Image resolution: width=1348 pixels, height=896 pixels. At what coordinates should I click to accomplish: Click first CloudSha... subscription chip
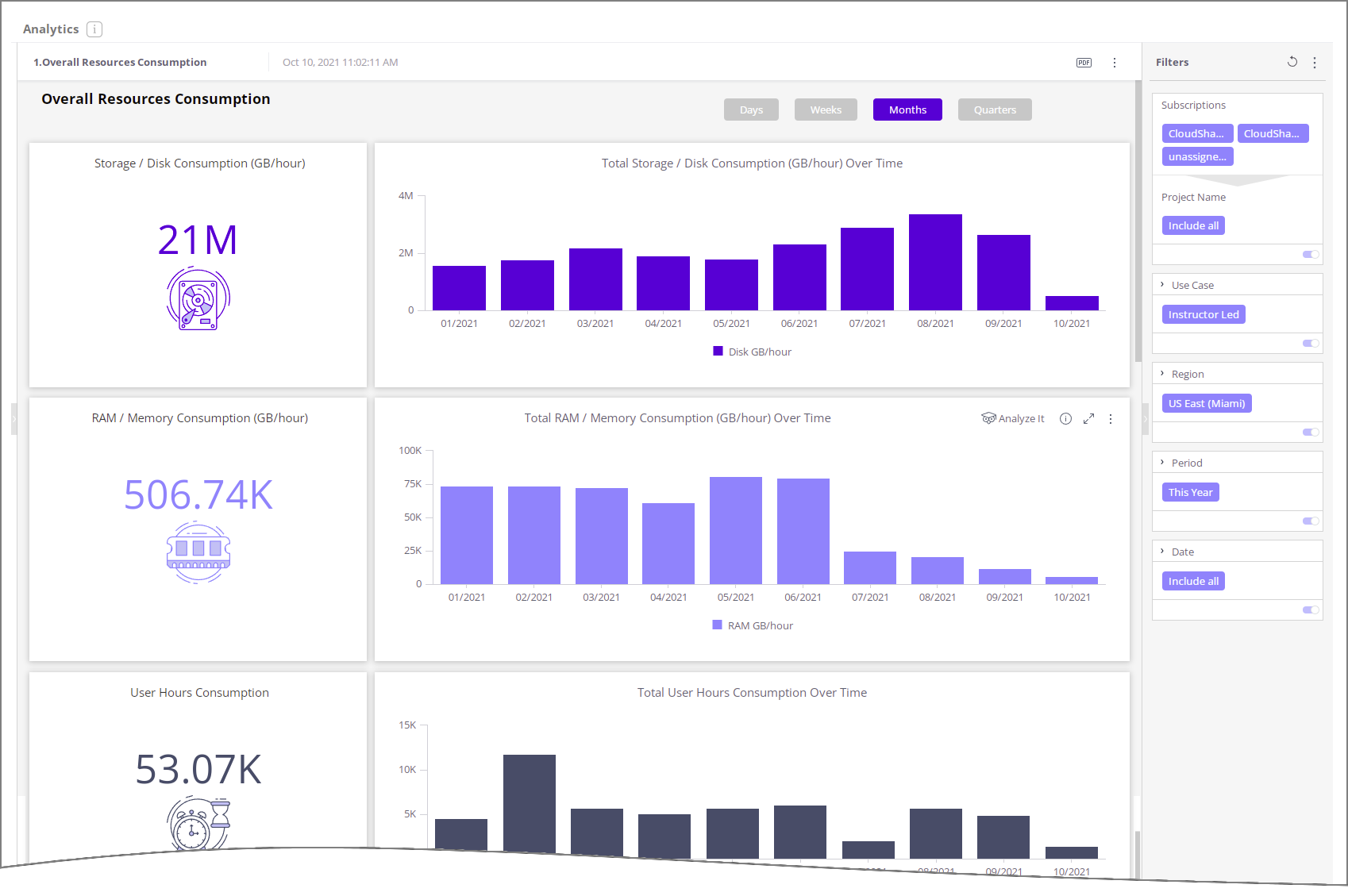(x=1197, y=133)
